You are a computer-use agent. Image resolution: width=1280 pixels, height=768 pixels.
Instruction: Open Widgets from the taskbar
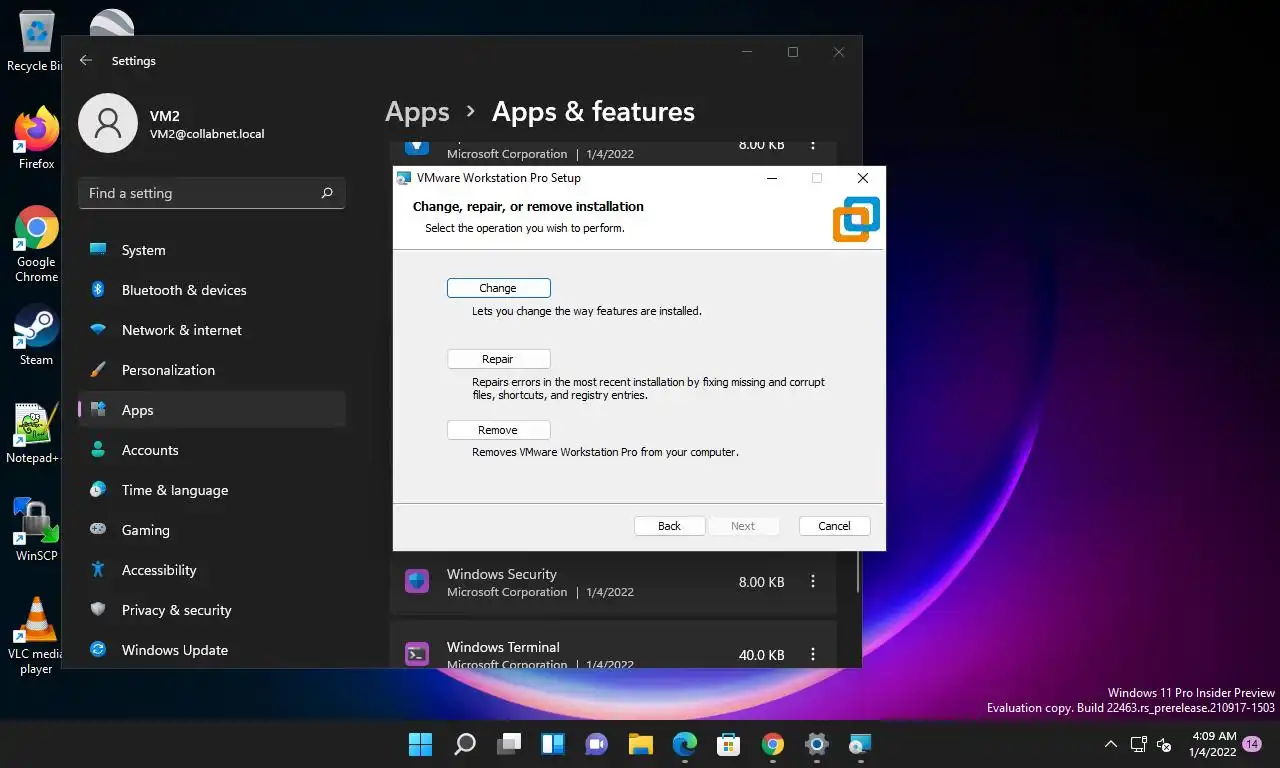pos(553,744)
